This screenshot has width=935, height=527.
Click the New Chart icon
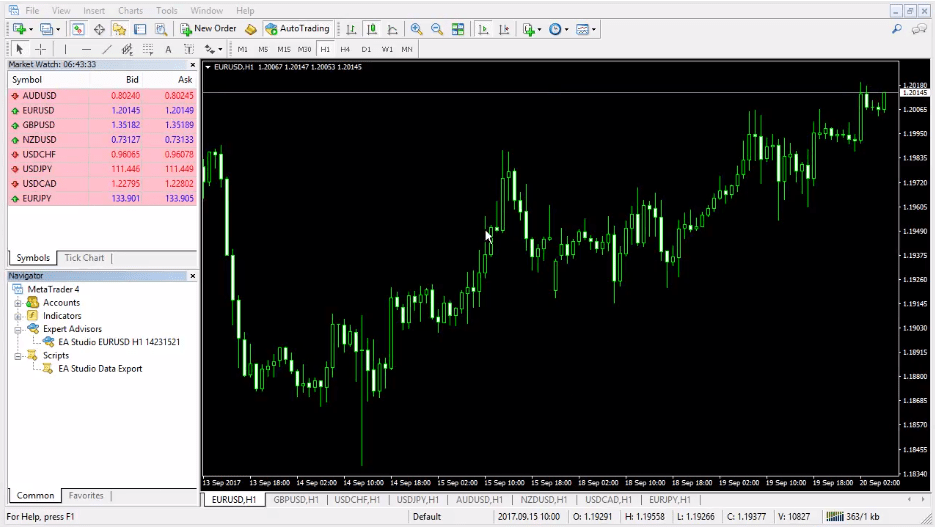pyautogui.click(x=19, y=29)
